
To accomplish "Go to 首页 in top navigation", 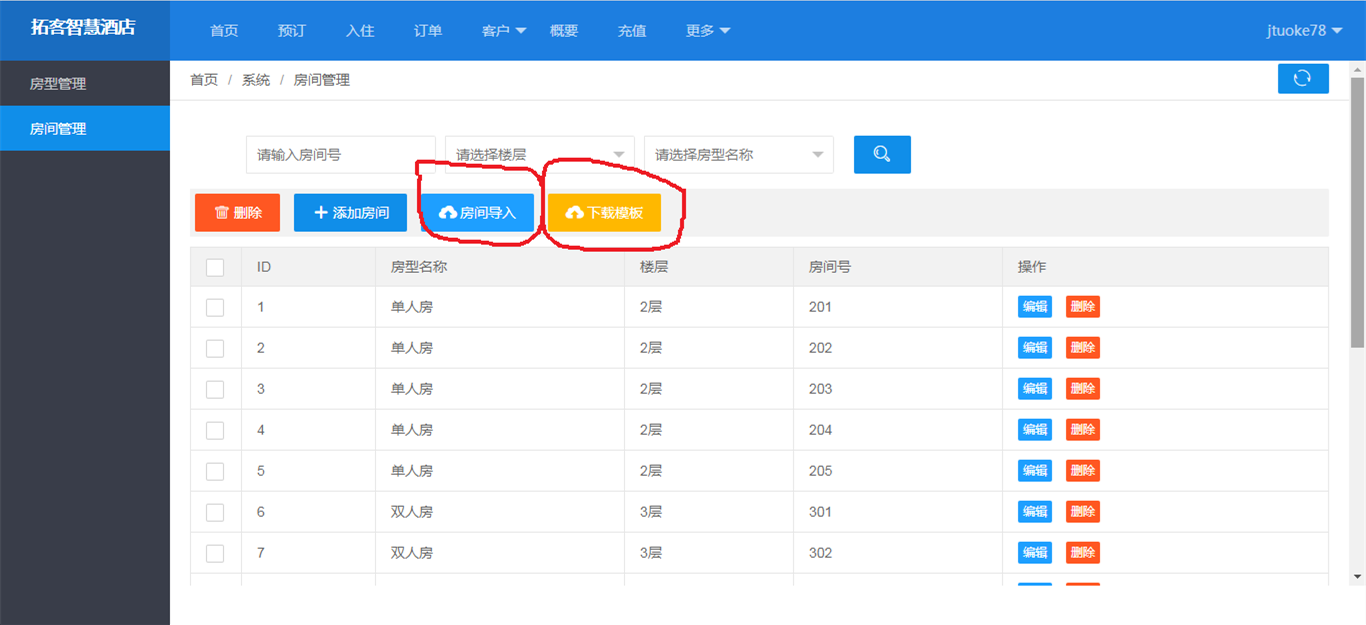I will (224, 31).
